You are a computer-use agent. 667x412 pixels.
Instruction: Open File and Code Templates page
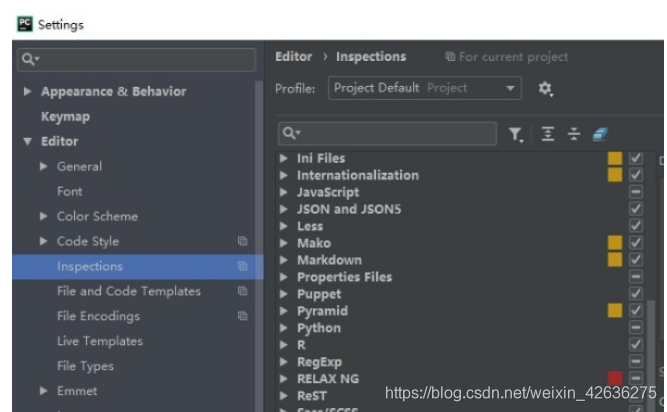coord(129,291)
